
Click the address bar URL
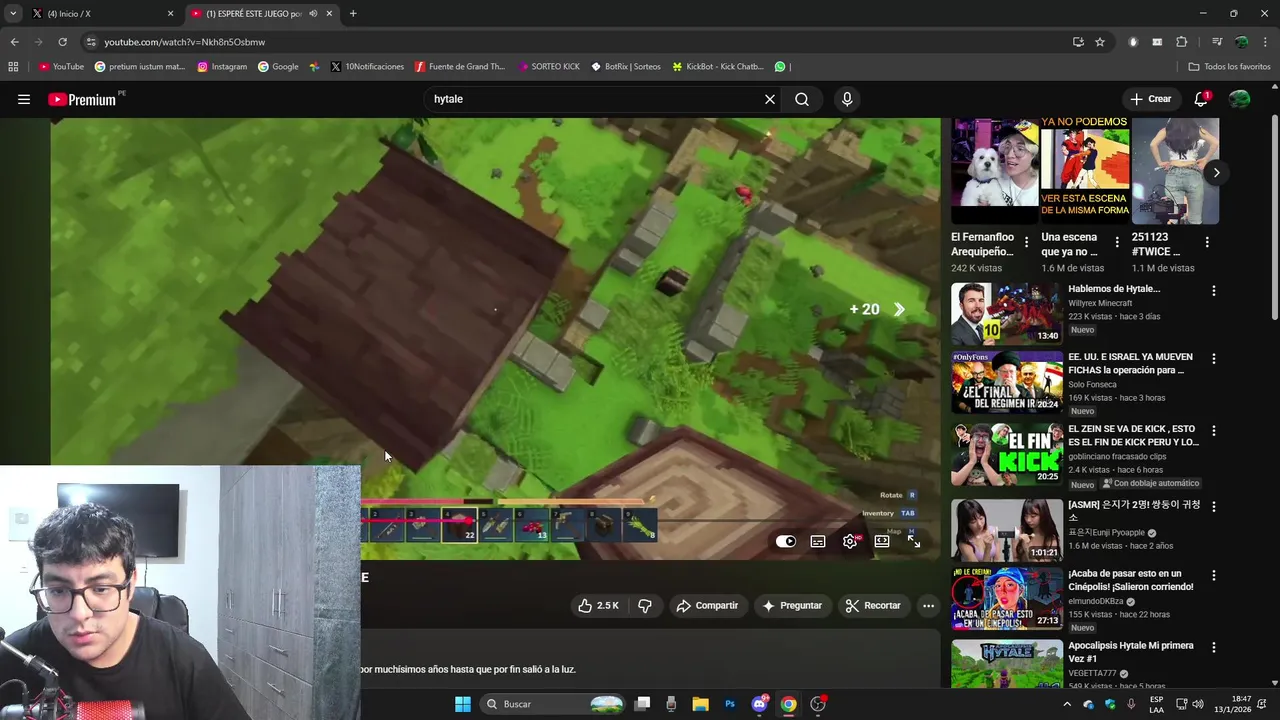(x=185, y=42)
